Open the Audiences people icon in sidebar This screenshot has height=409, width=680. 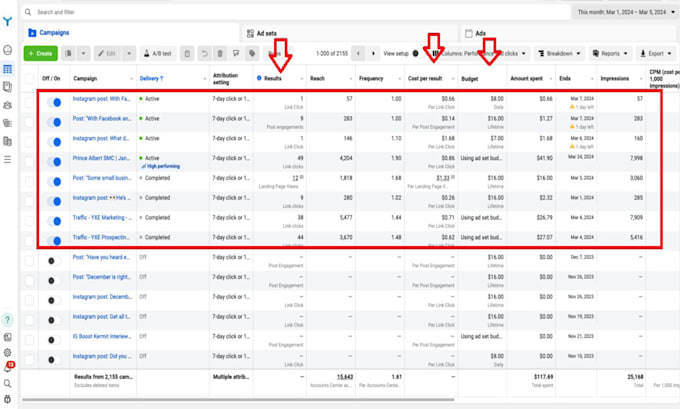tap(7, 105)
